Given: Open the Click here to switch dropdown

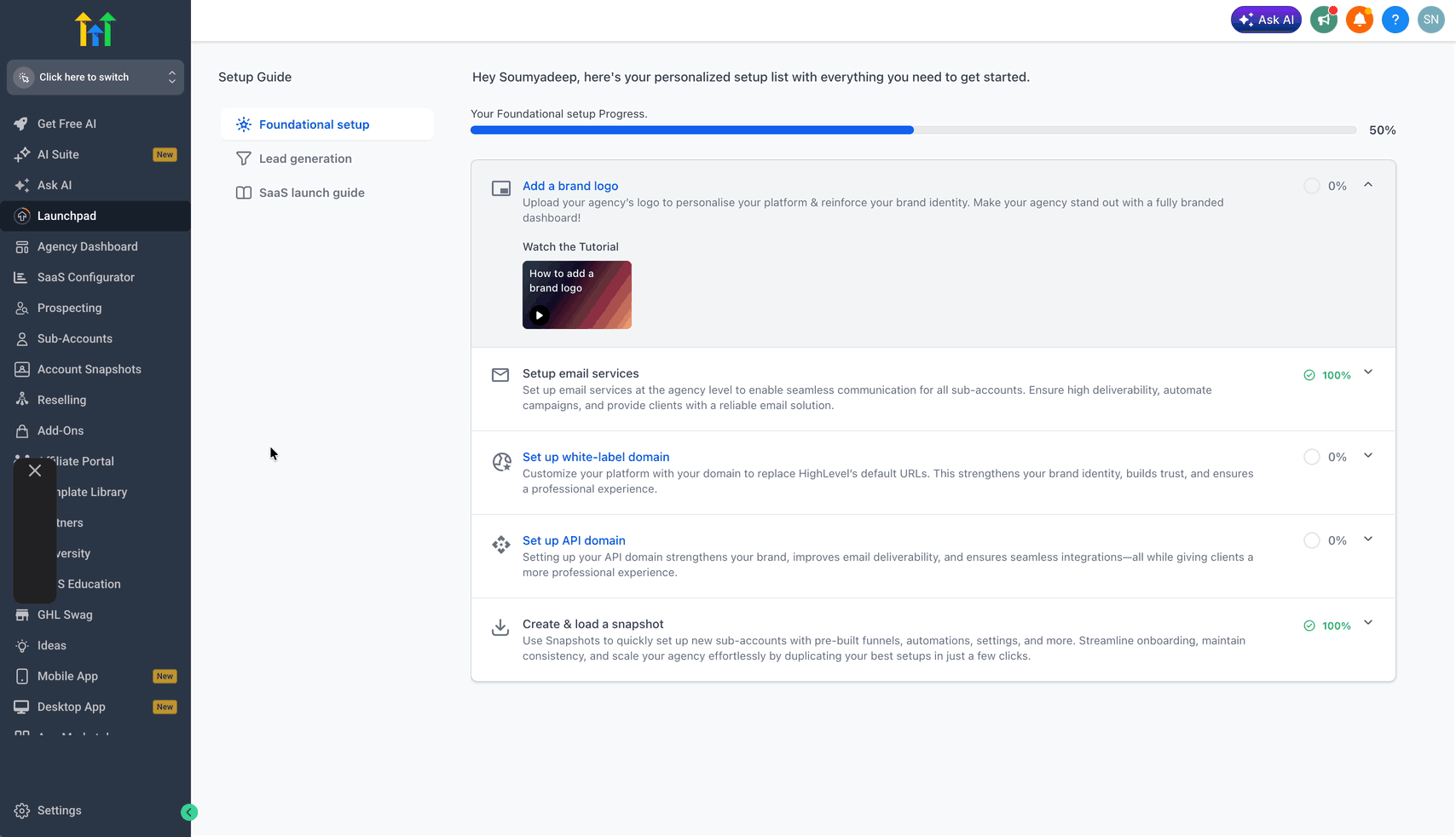Looking at the screenshot, I should point(95,77).
